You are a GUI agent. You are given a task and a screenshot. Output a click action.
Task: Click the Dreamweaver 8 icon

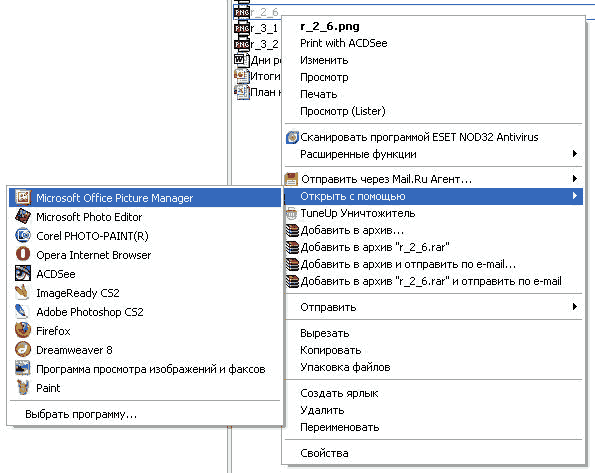pyautogui.click(x=23, y=349)
